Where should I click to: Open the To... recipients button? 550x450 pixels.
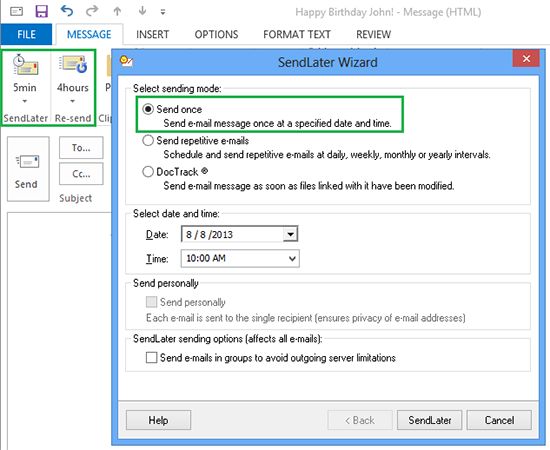(x=81, y=148)
